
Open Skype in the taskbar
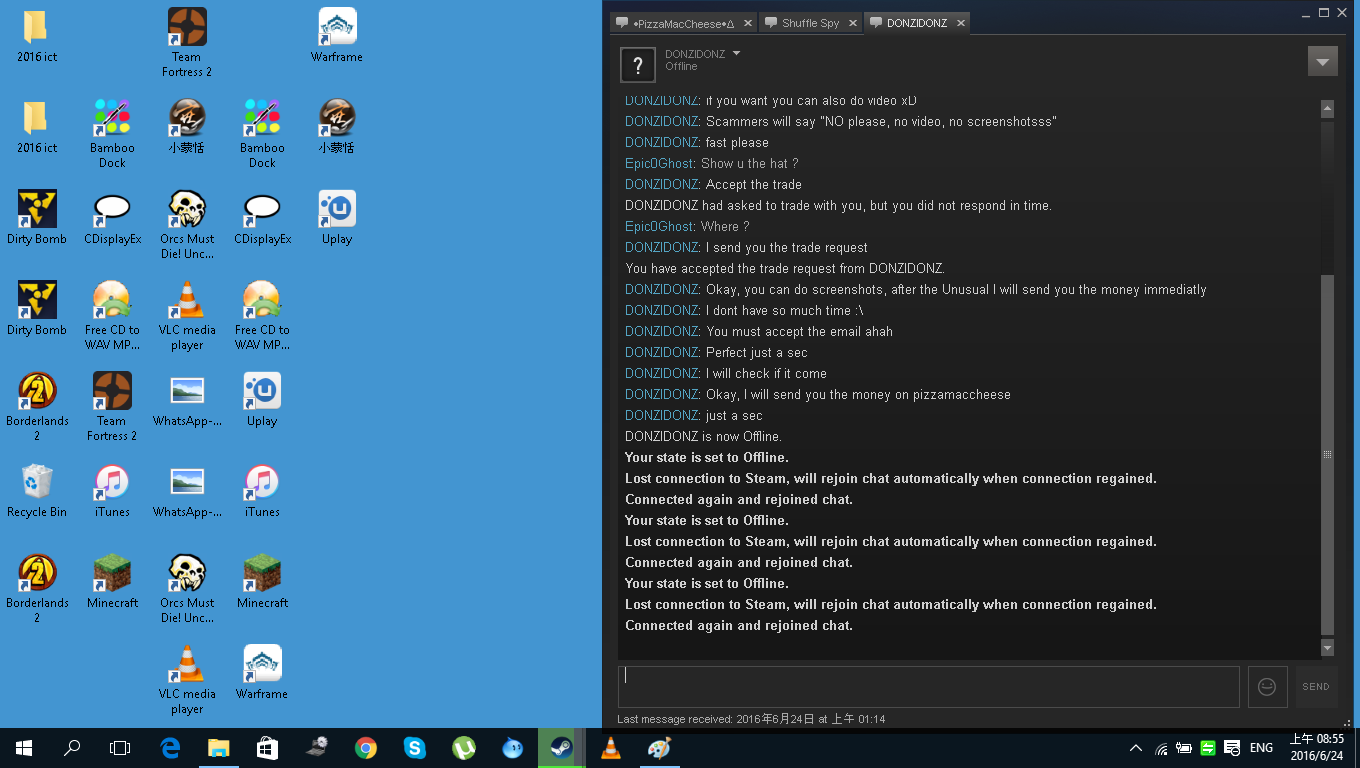(x=414, y=747)
